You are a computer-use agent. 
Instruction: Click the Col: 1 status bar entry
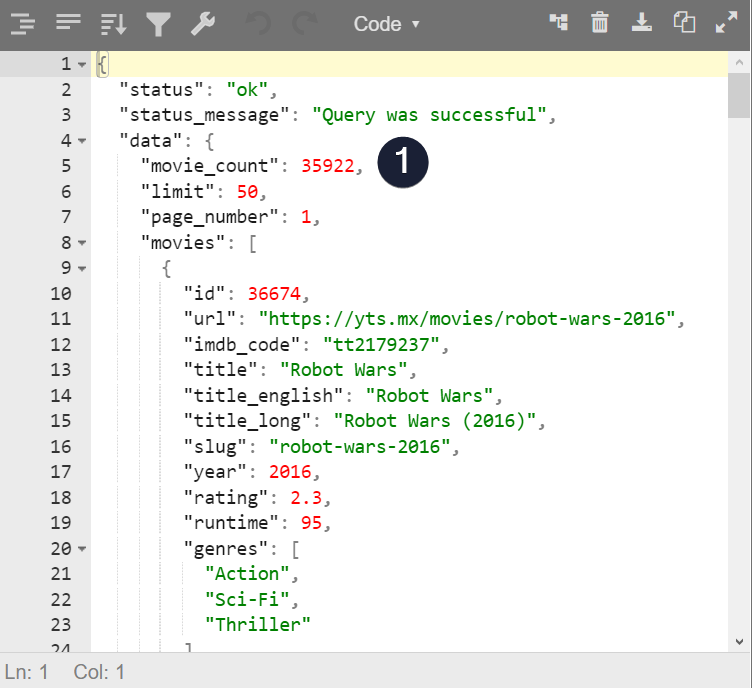[99, 672]
